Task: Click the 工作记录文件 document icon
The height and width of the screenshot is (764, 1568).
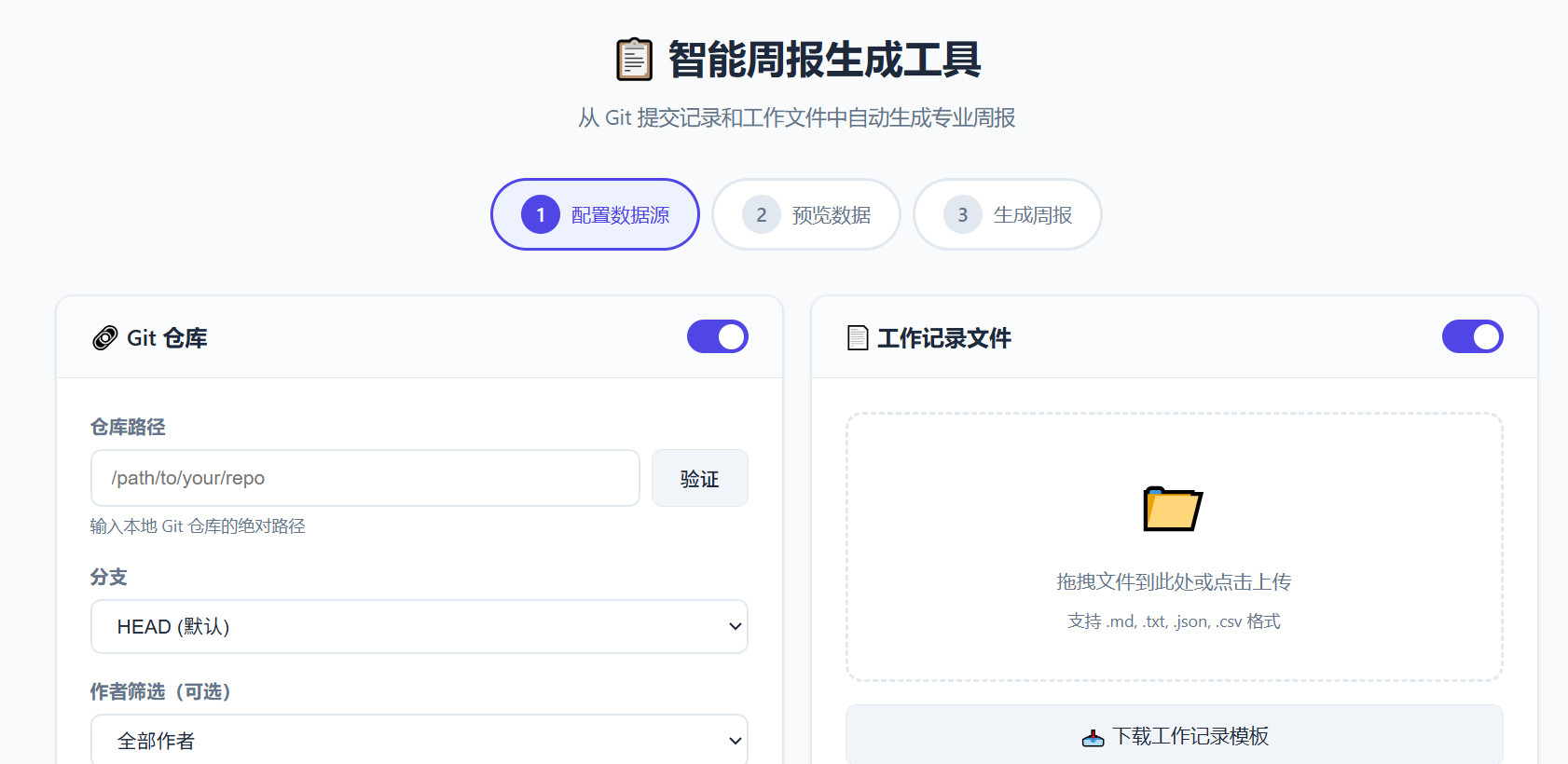Action: pos(857,338)
